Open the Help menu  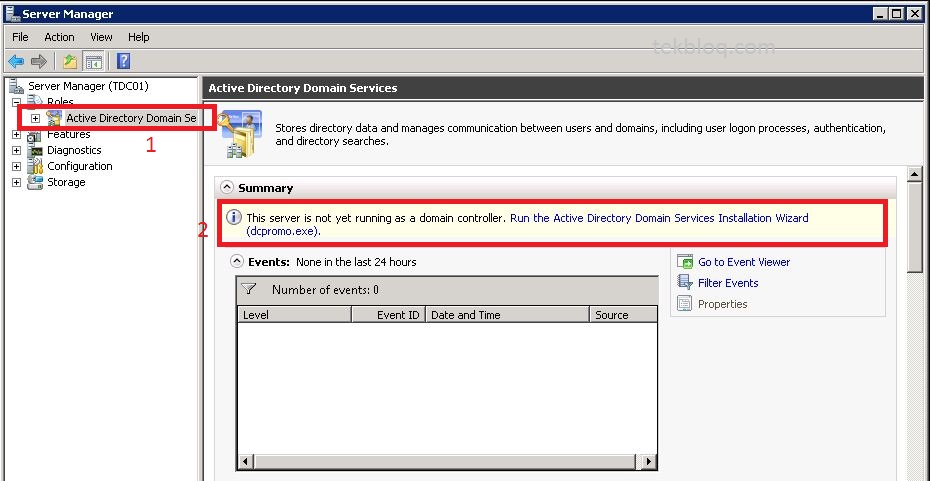tap(139, 37)
